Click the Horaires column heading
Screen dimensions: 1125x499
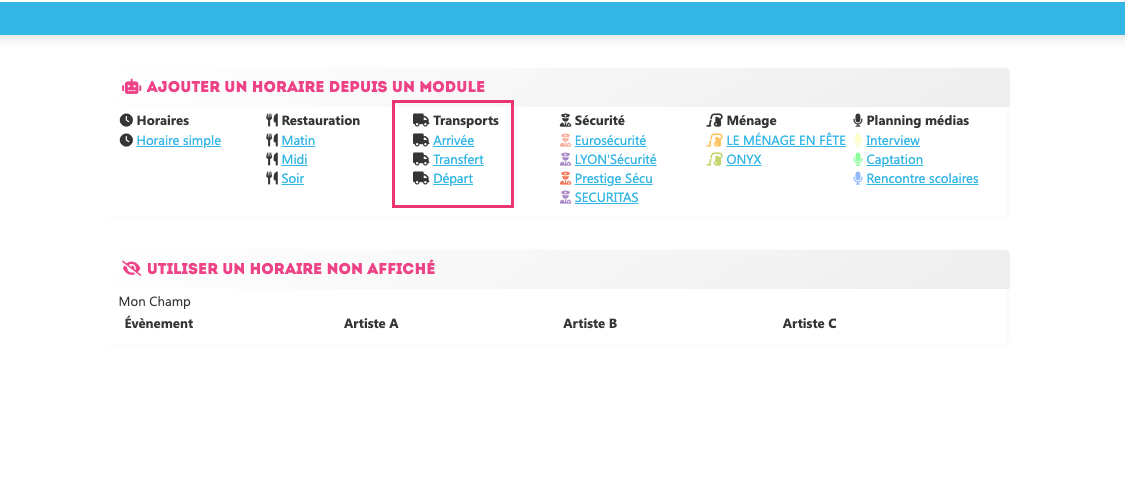pyautogui.click(x=163, y=121)
